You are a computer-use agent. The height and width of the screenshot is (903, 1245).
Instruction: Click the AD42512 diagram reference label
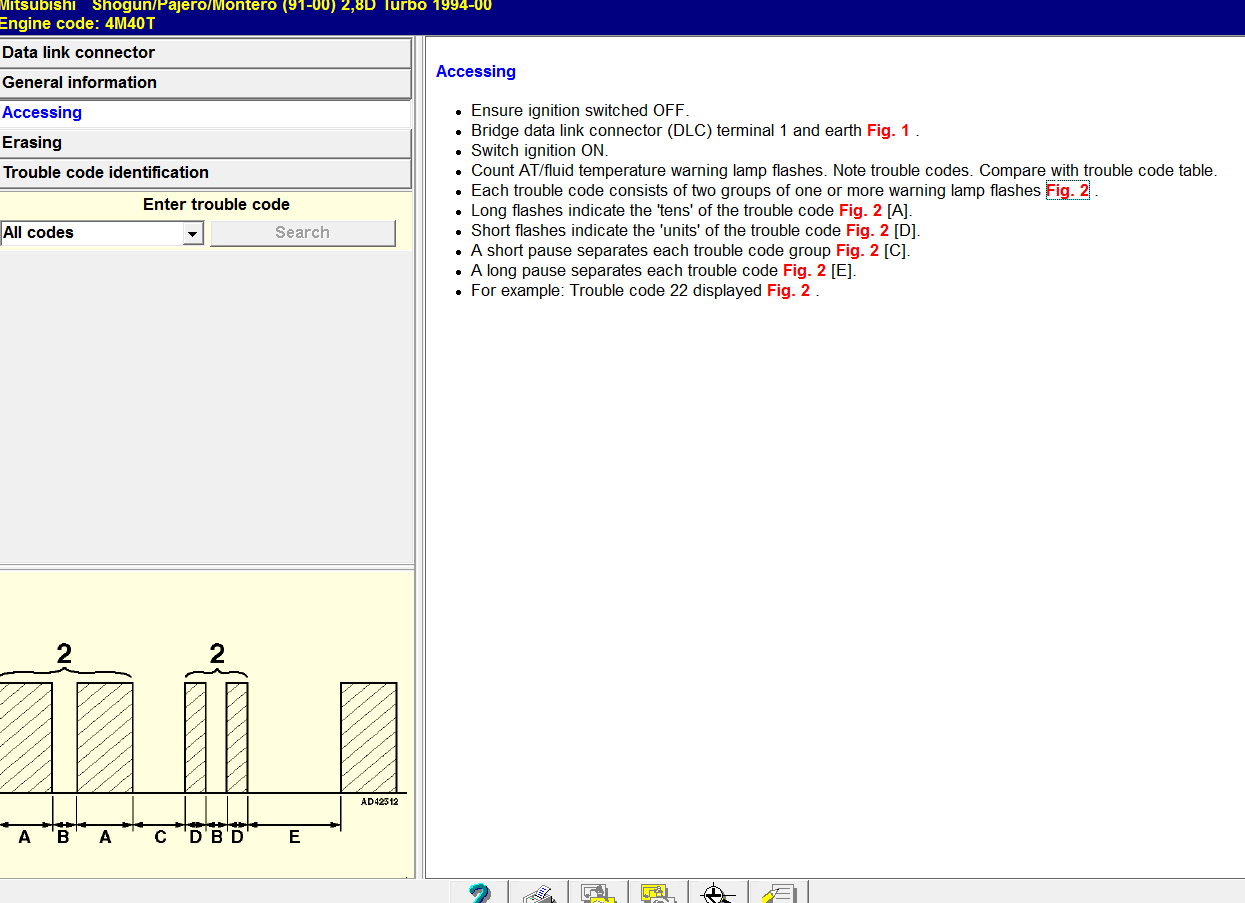click(379, 802)
